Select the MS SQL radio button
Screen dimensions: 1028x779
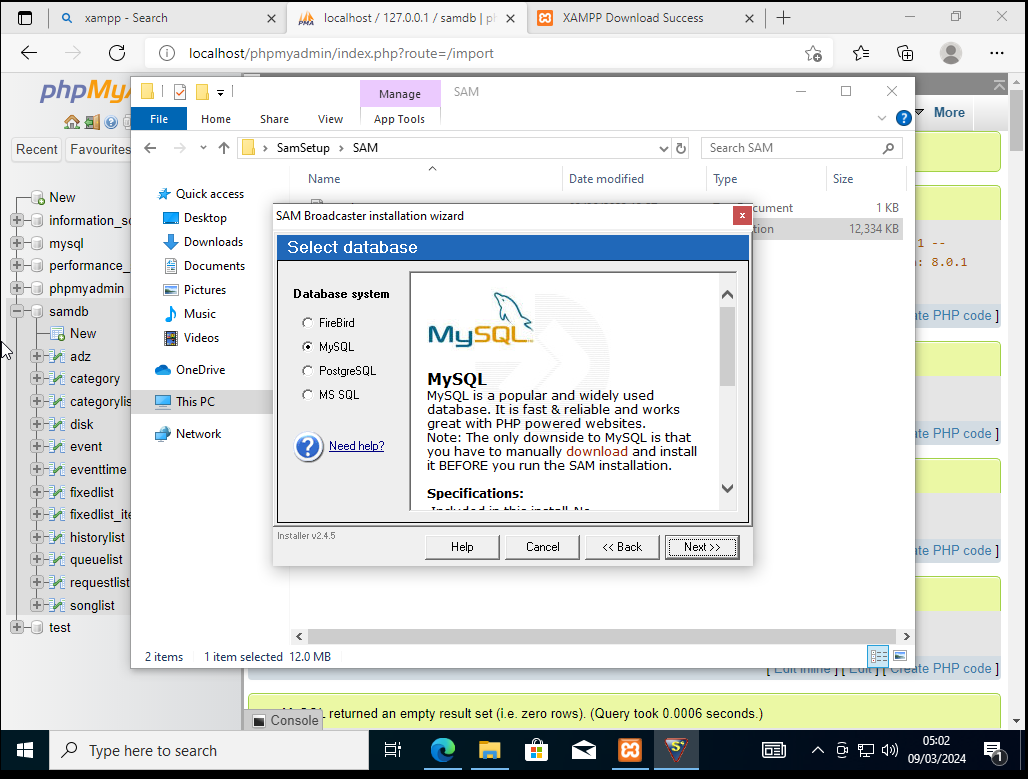307,395
